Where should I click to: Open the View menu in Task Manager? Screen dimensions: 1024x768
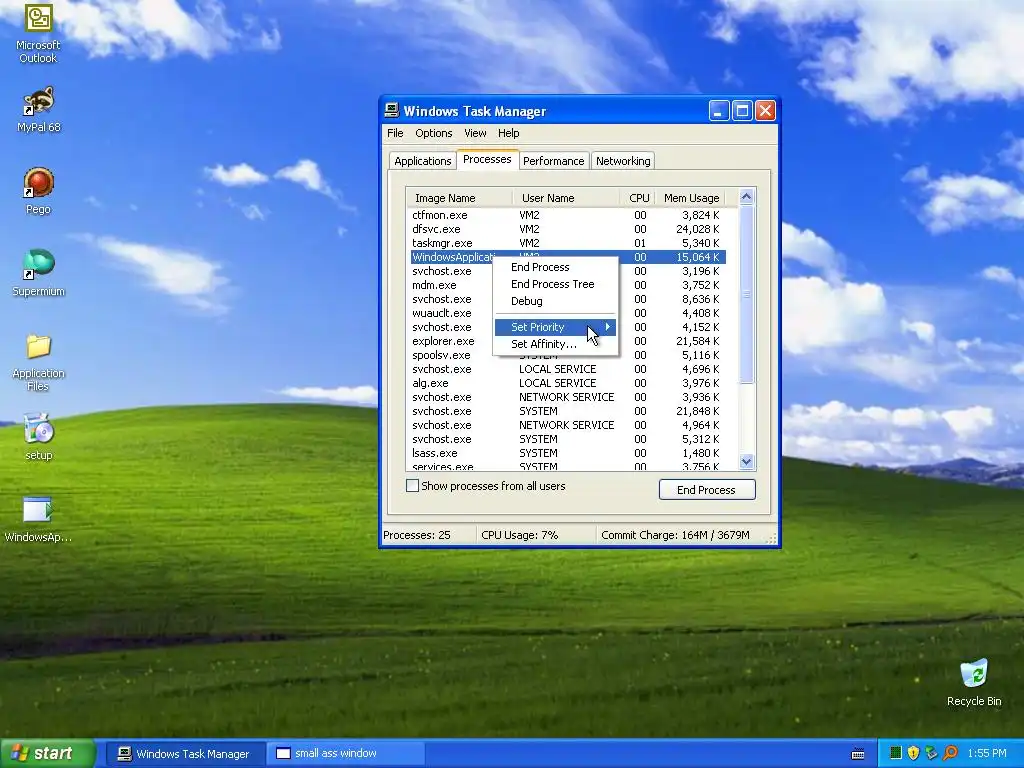[475, 133]
